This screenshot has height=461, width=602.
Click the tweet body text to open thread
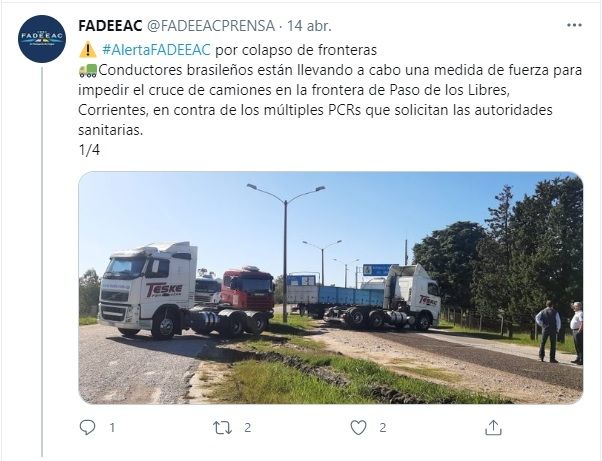click(330, 100)
